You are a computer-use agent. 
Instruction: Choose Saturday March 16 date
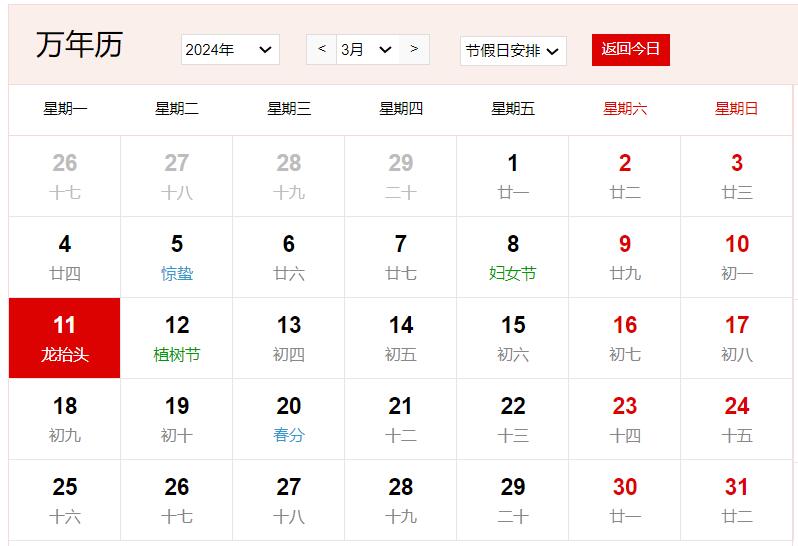(x=625, y=338)
